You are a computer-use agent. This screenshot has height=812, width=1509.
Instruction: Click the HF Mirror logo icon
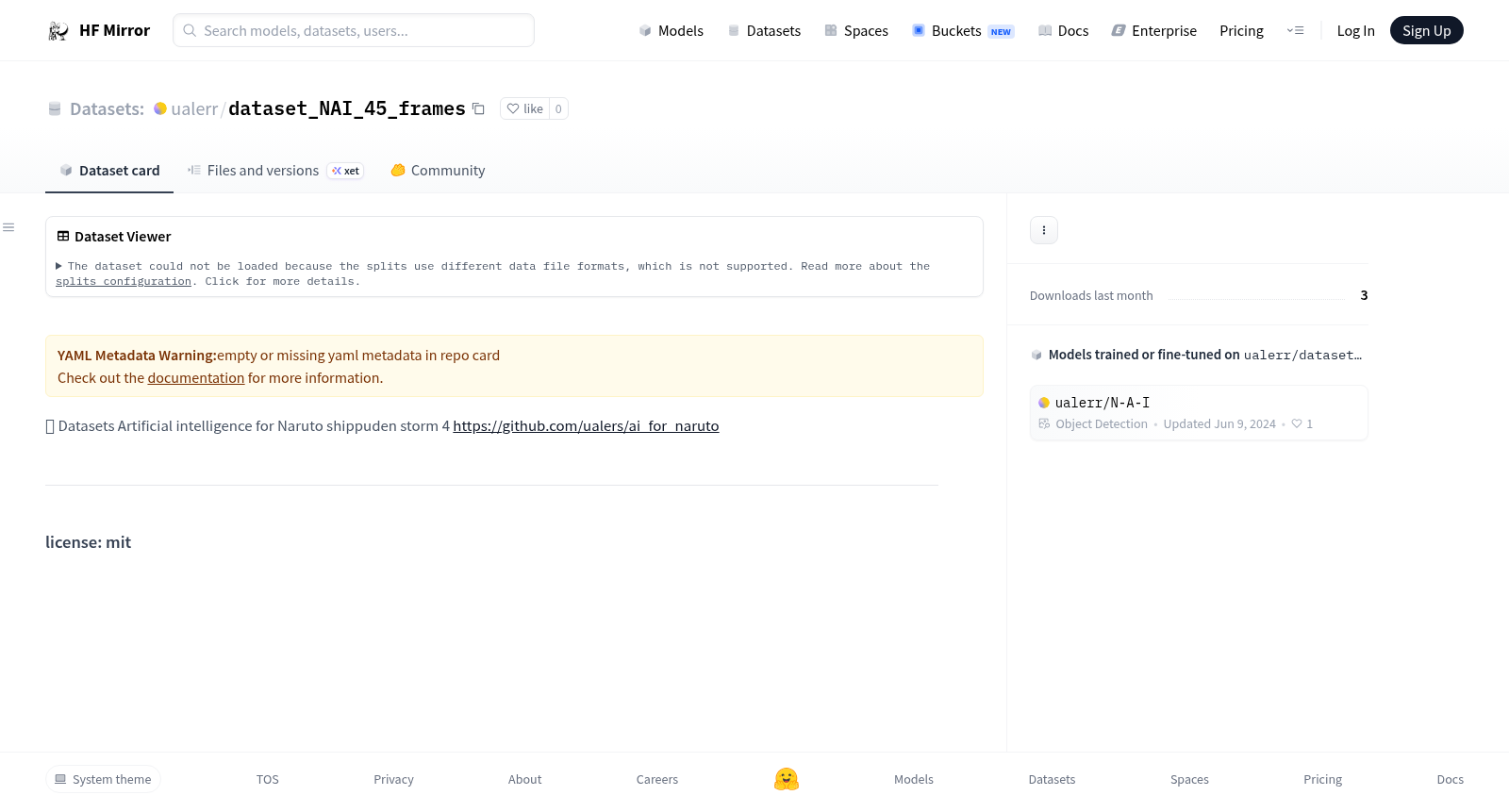[x=58, y=31]
